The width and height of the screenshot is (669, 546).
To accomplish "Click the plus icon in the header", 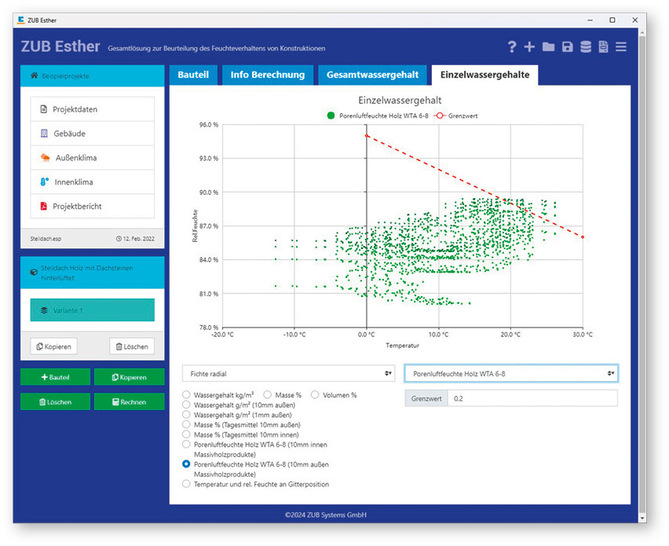I will click(x=530, y=47).
